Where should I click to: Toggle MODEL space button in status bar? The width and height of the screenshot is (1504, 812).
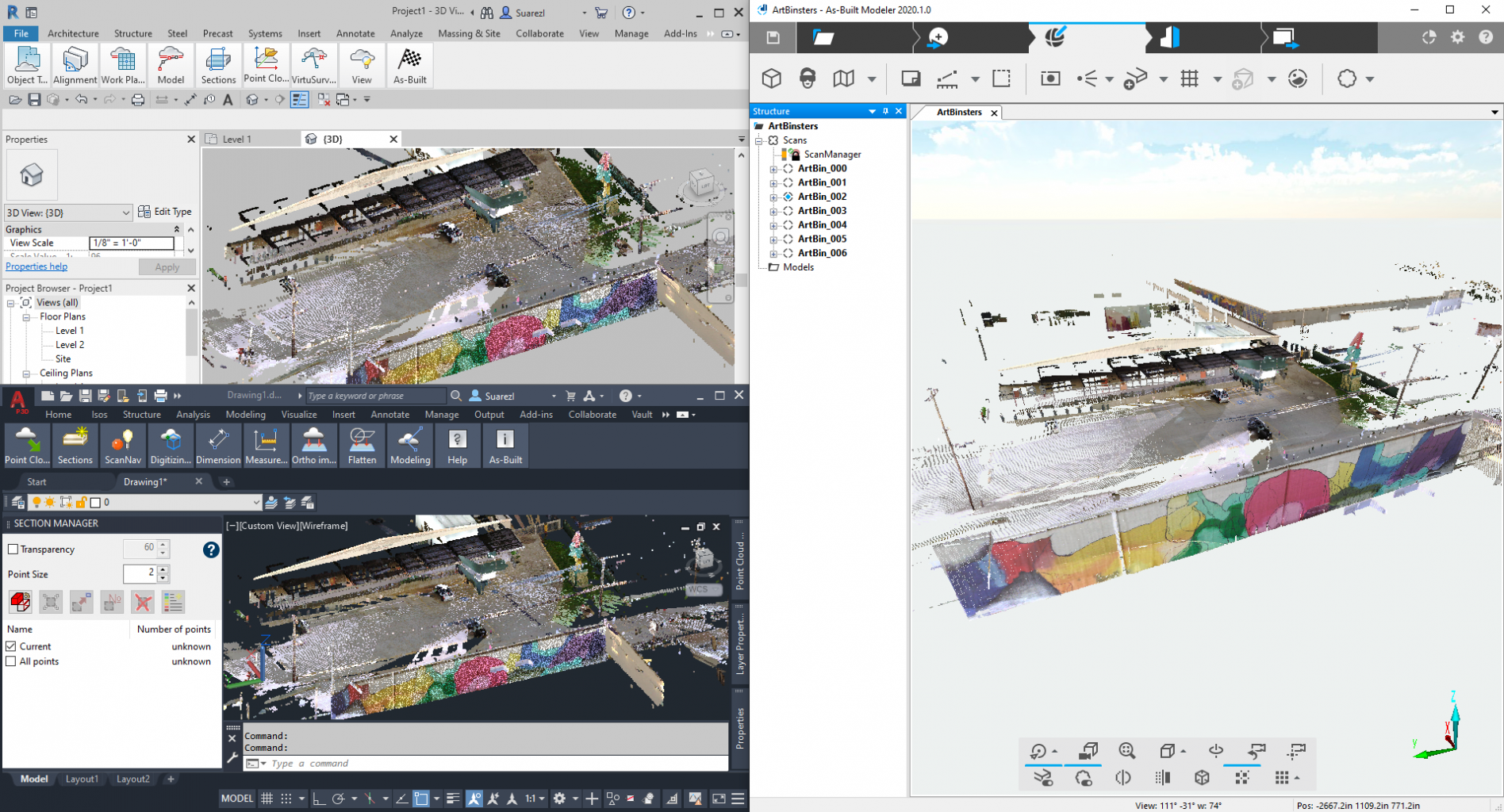point(236,799)
